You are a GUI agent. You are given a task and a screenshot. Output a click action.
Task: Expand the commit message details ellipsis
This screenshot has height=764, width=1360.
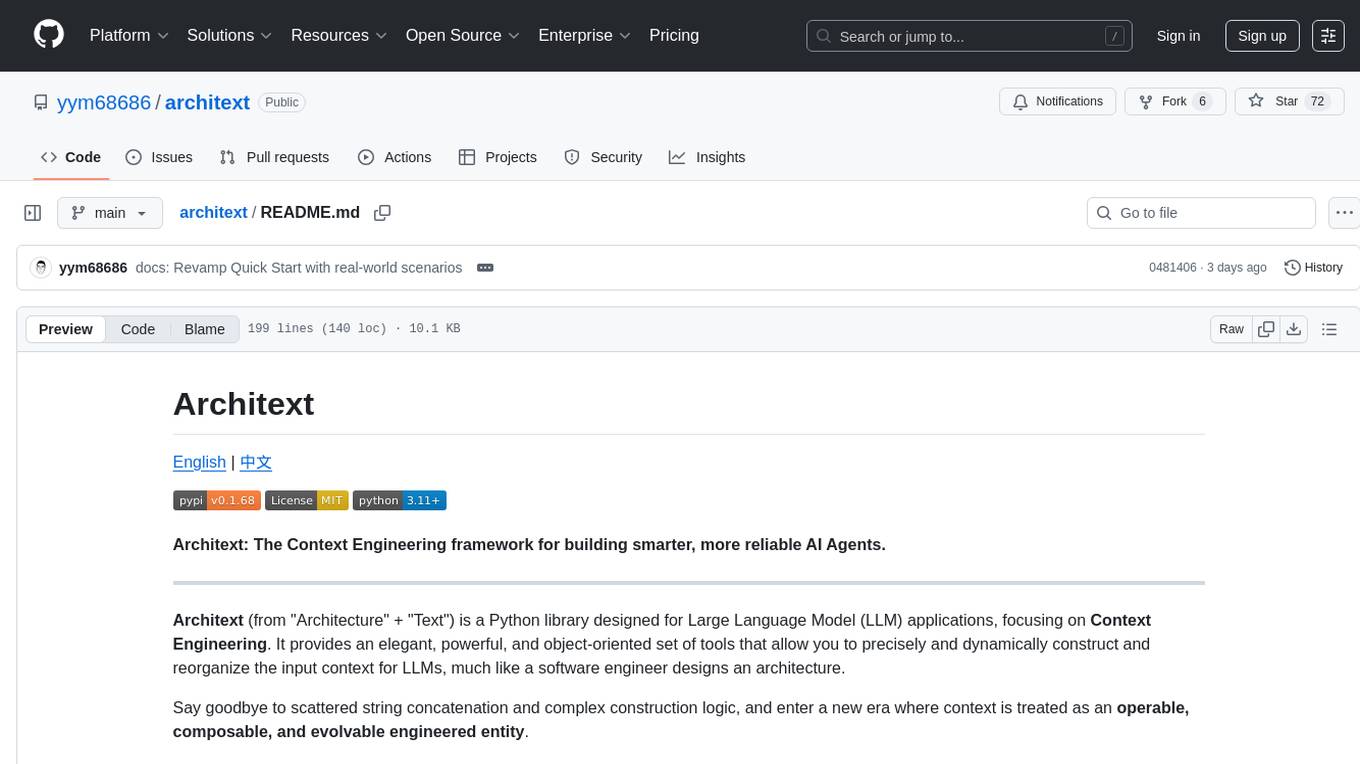(x=485, y=267)
